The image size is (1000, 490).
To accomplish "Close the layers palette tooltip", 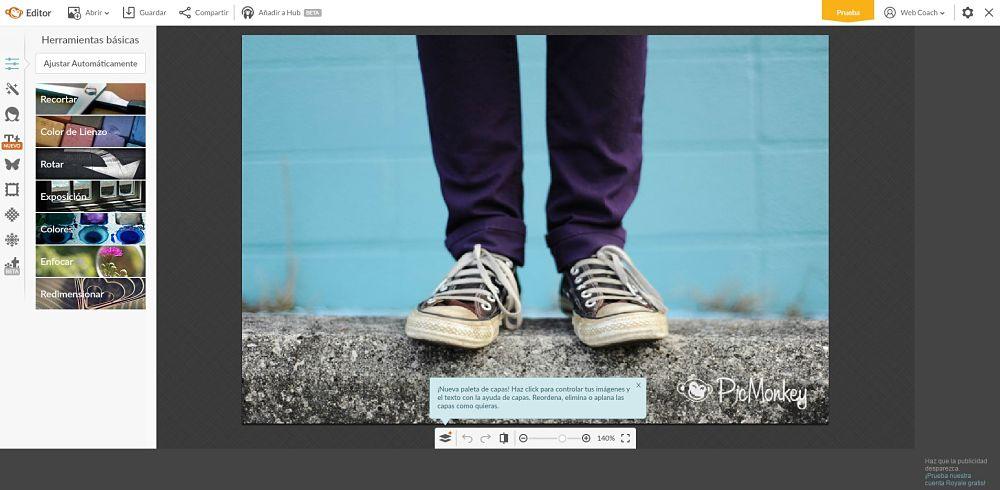I will pos(638,385).
